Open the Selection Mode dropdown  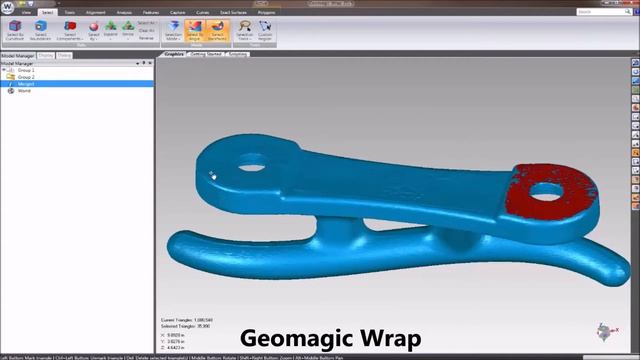tap(173, 30)
